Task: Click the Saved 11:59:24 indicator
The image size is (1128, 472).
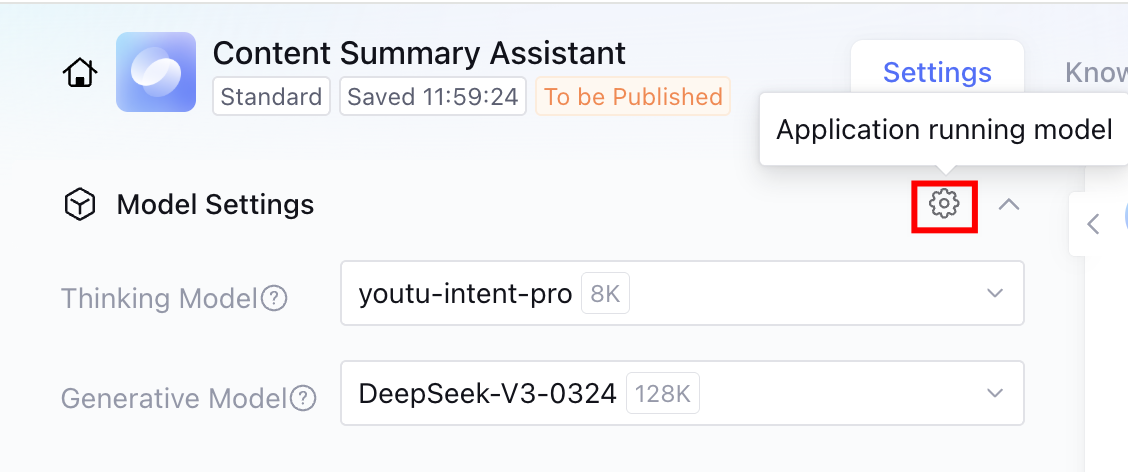Action: click(433, 97)
